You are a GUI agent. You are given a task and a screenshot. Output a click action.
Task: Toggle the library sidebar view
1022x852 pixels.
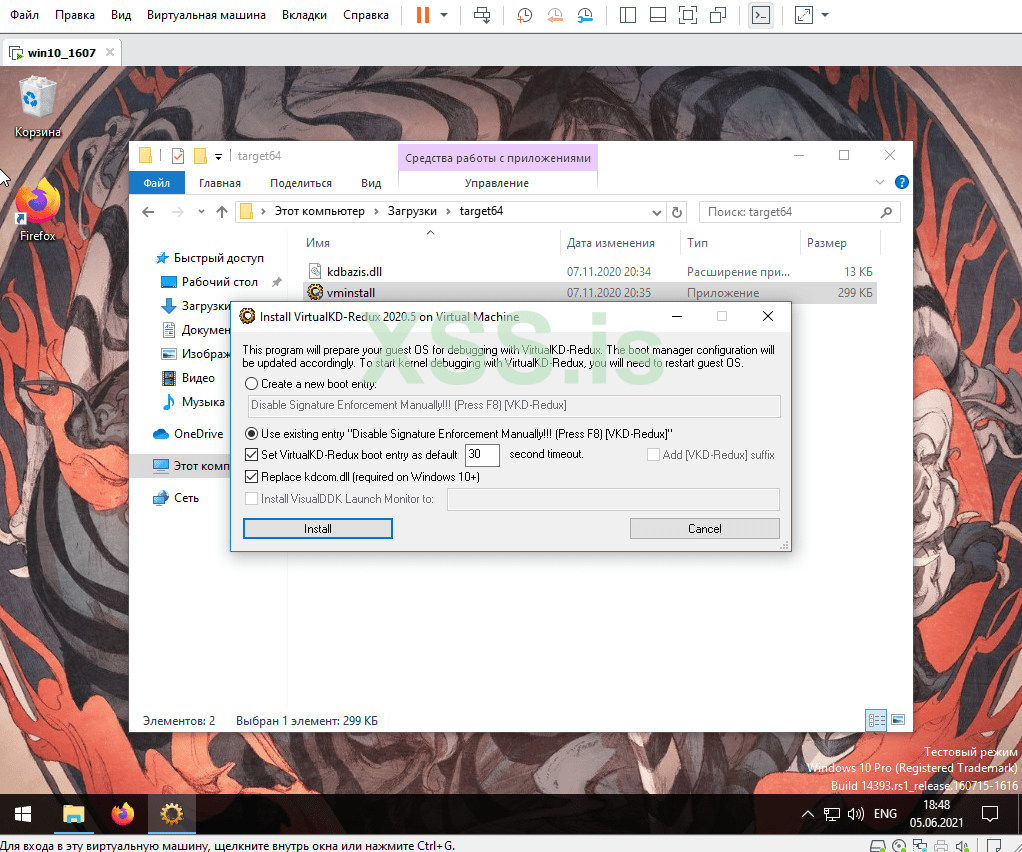628,15
